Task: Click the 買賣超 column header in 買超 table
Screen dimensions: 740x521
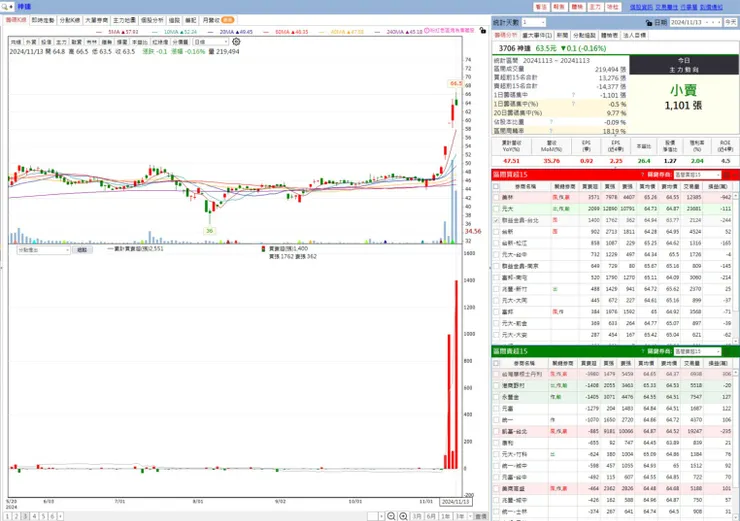Action: (589, 186)
